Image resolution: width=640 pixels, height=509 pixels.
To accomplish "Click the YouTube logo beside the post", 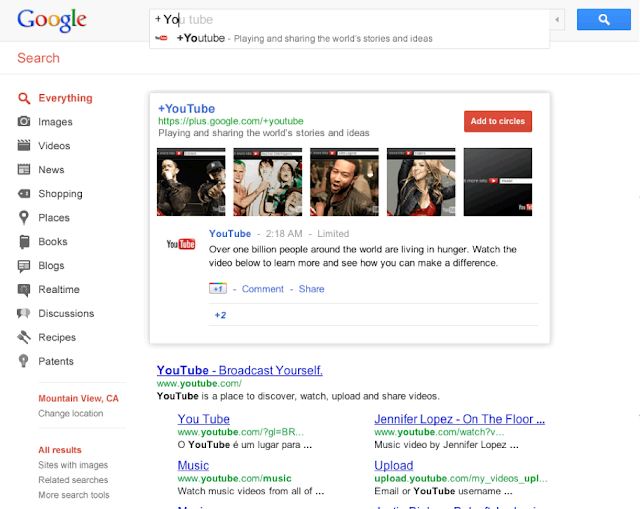I will (x=181, y=244).
